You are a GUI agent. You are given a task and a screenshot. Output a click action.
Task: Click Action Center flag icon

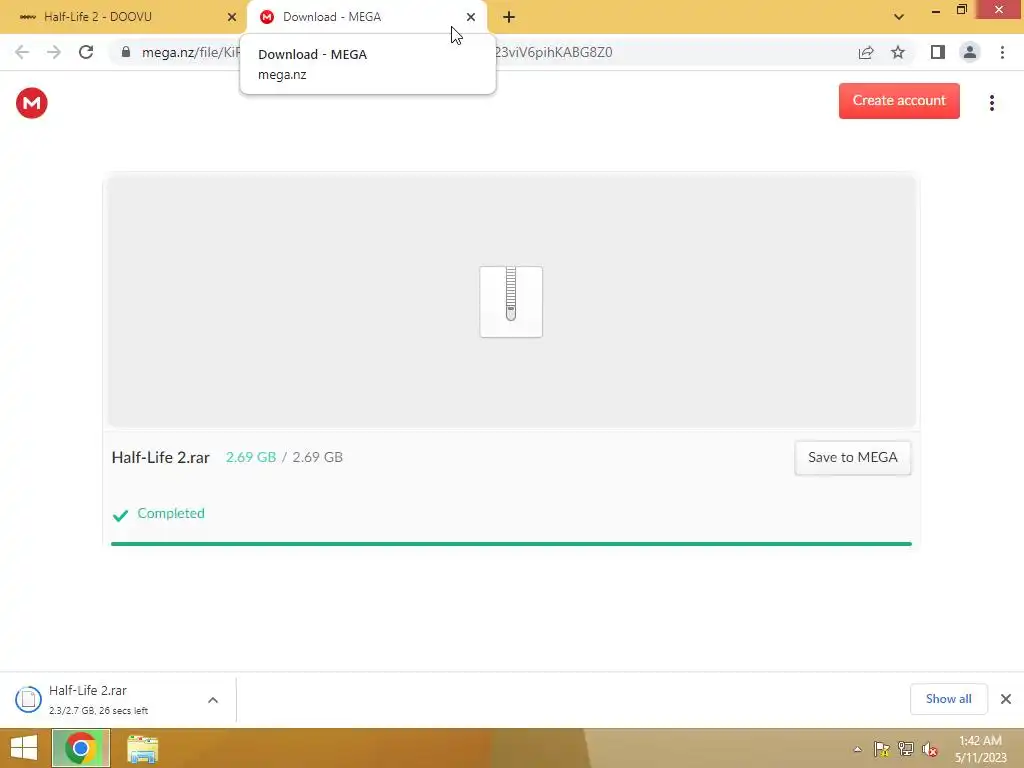point(881,749)
